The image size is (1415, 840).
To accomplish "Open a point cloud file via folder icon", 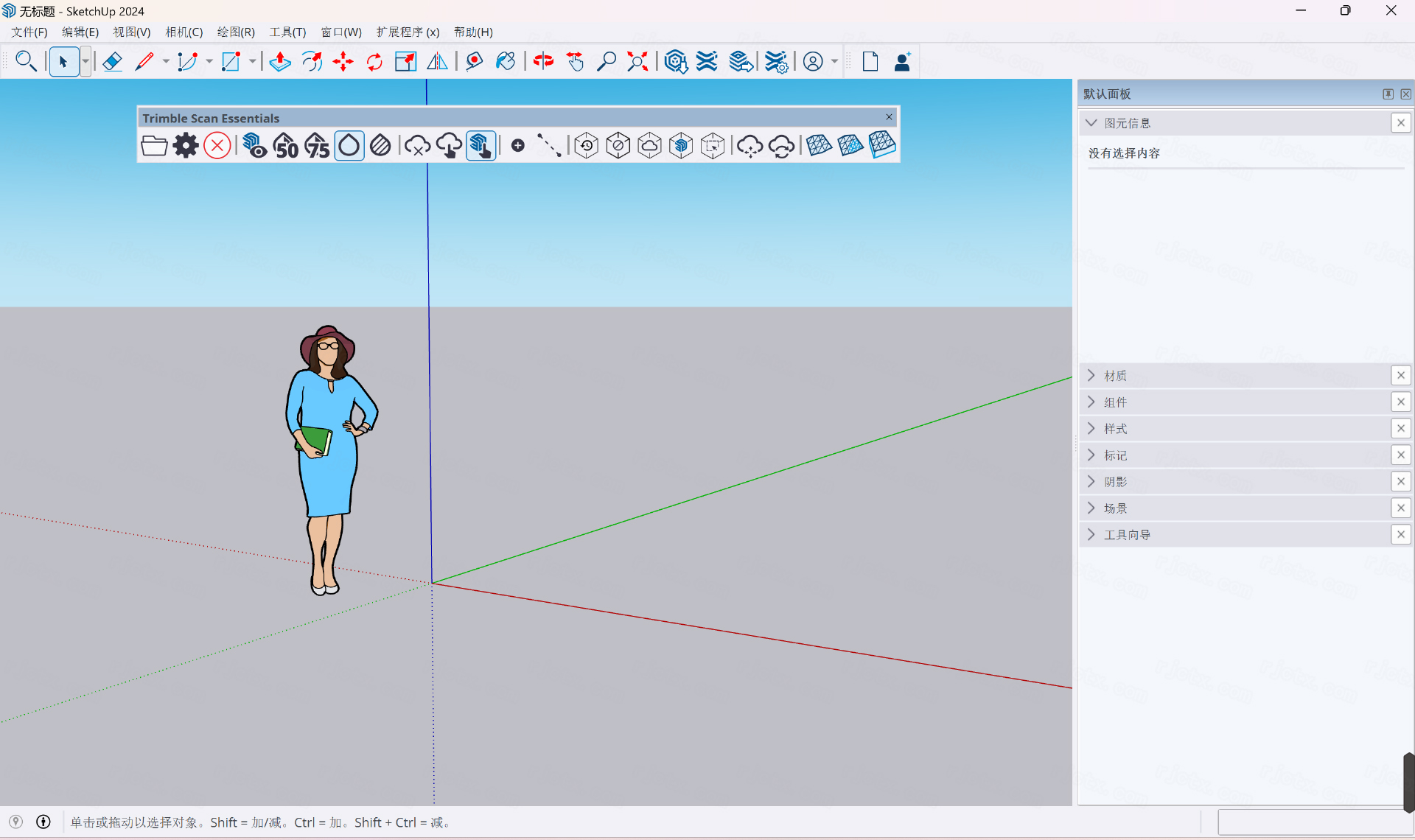I will [x=154, y=145].
